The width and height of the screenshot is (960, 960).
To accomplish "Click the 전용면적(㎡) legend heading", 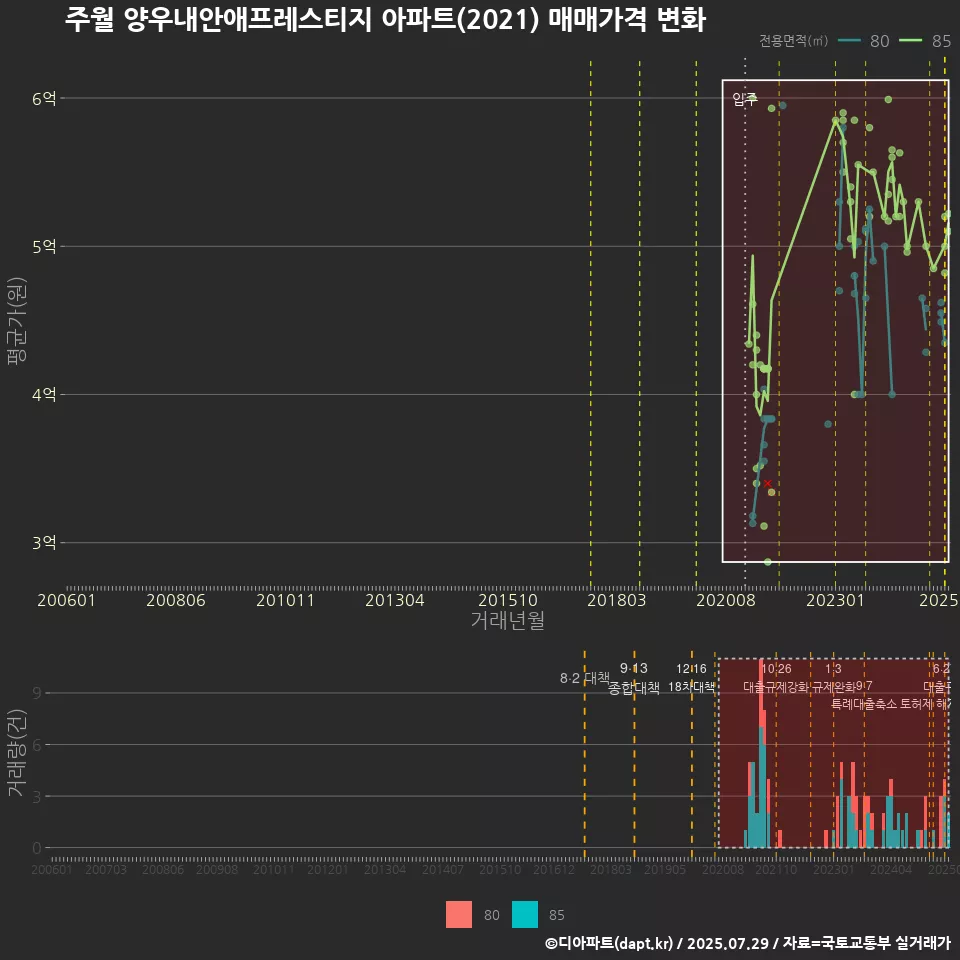I will [793, 40].
